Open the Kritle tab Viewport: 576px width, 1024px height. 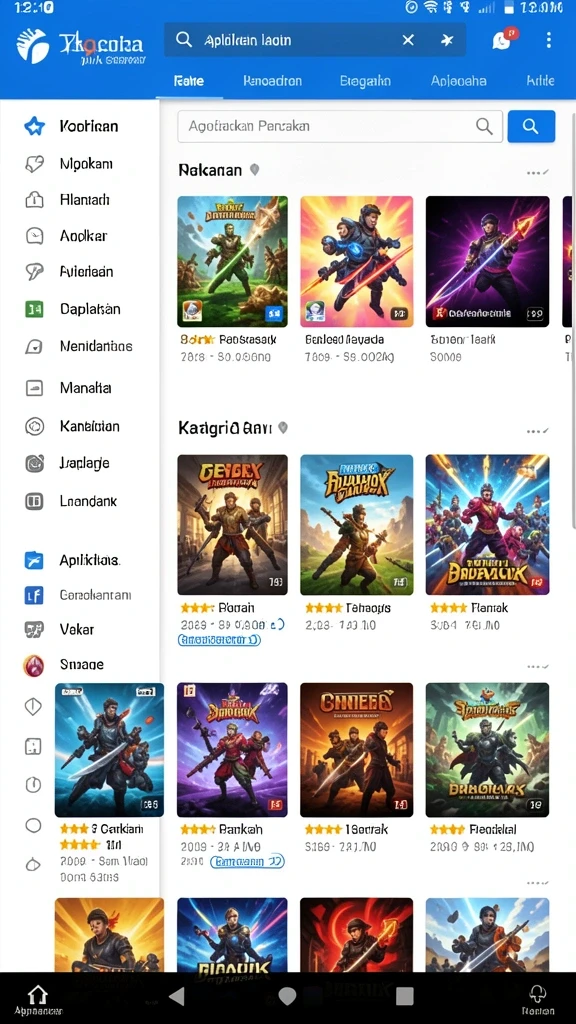coord(541,81)
